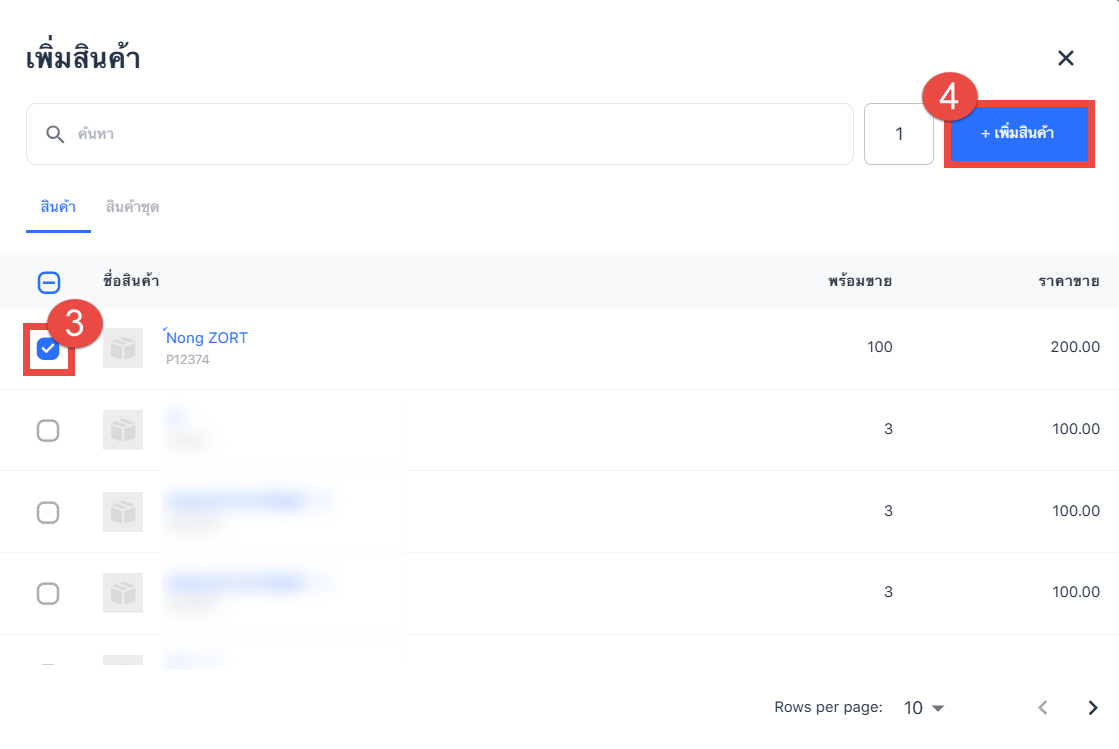The height and width of the screenshot is (749, 1119).
Task: Close the add product dialog
Action: click(1065, 58)
